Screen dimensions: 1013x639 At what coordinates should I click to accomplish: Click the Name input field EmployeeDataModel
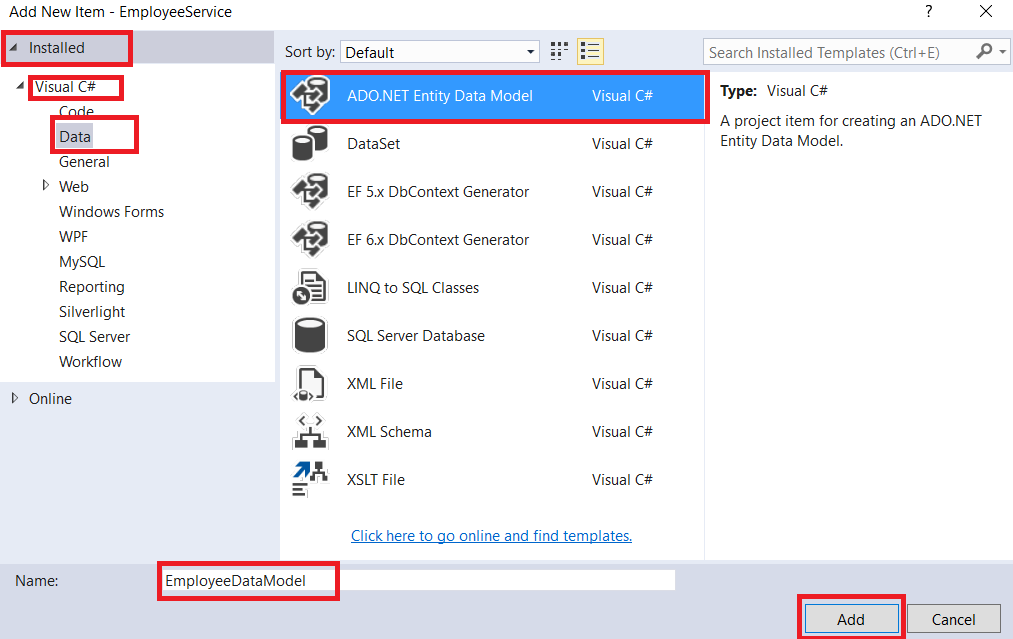pyautogui.click(x=417, y=580)
